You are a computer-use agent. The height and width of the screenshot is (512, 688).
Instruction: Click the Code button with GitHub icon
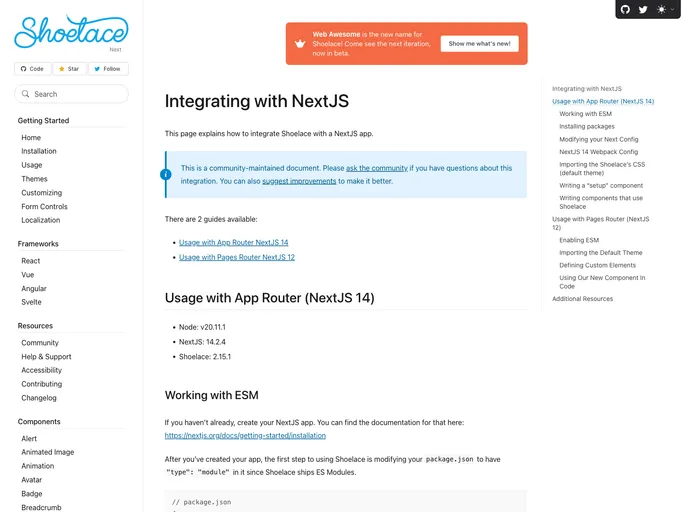[x=32, y=69]
